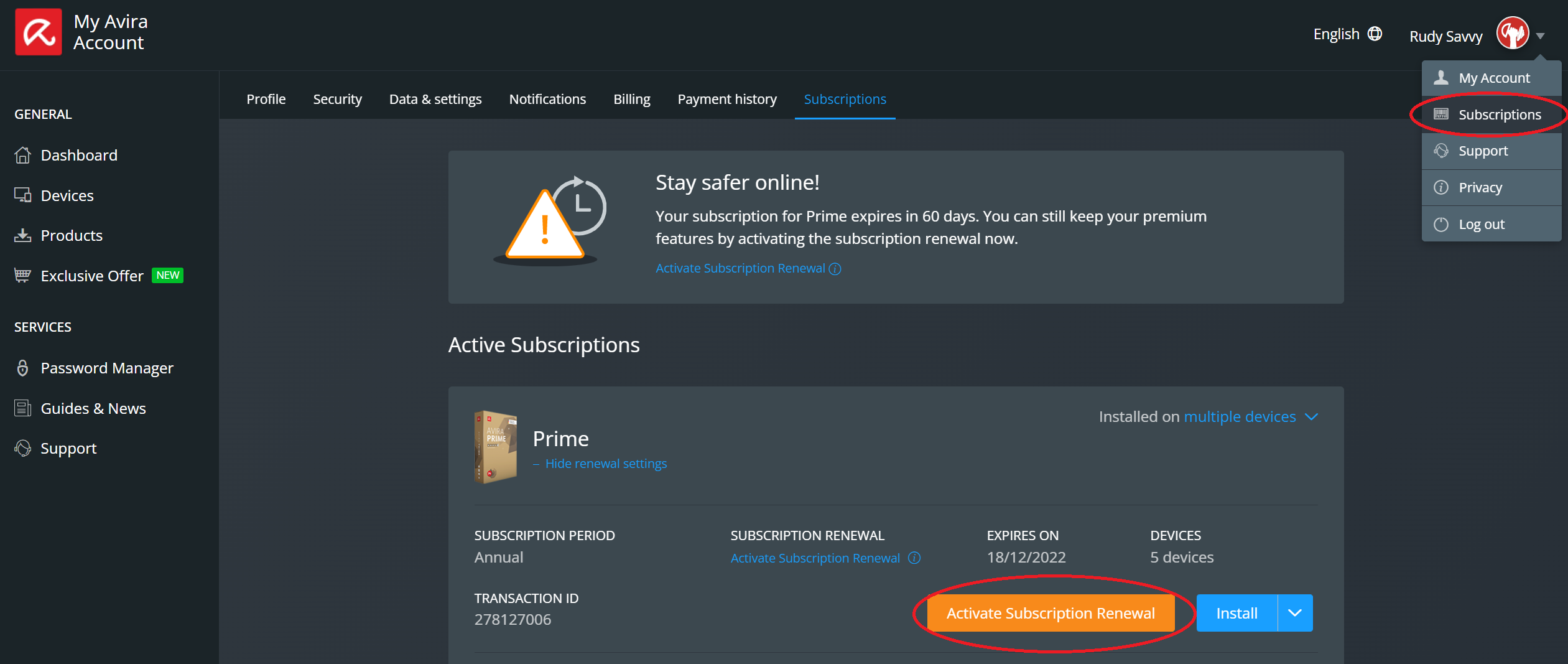Click the Avira Prime product box image
The width and height of the screenshot is (1568, 664).
[x=496, y=446]
